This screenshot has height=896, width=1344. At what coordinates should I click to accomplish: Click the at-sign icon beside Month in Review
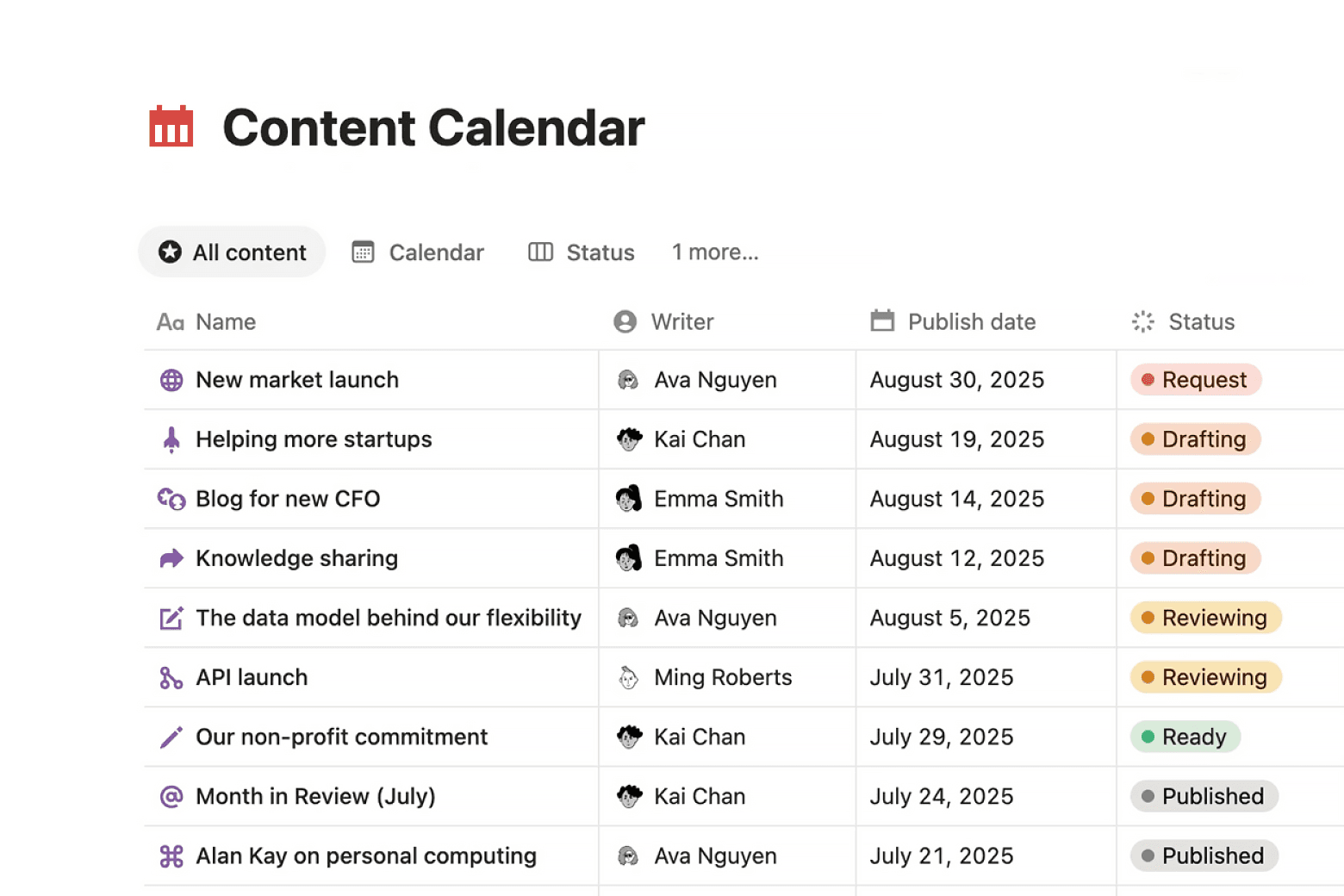[x=171, y=797]
